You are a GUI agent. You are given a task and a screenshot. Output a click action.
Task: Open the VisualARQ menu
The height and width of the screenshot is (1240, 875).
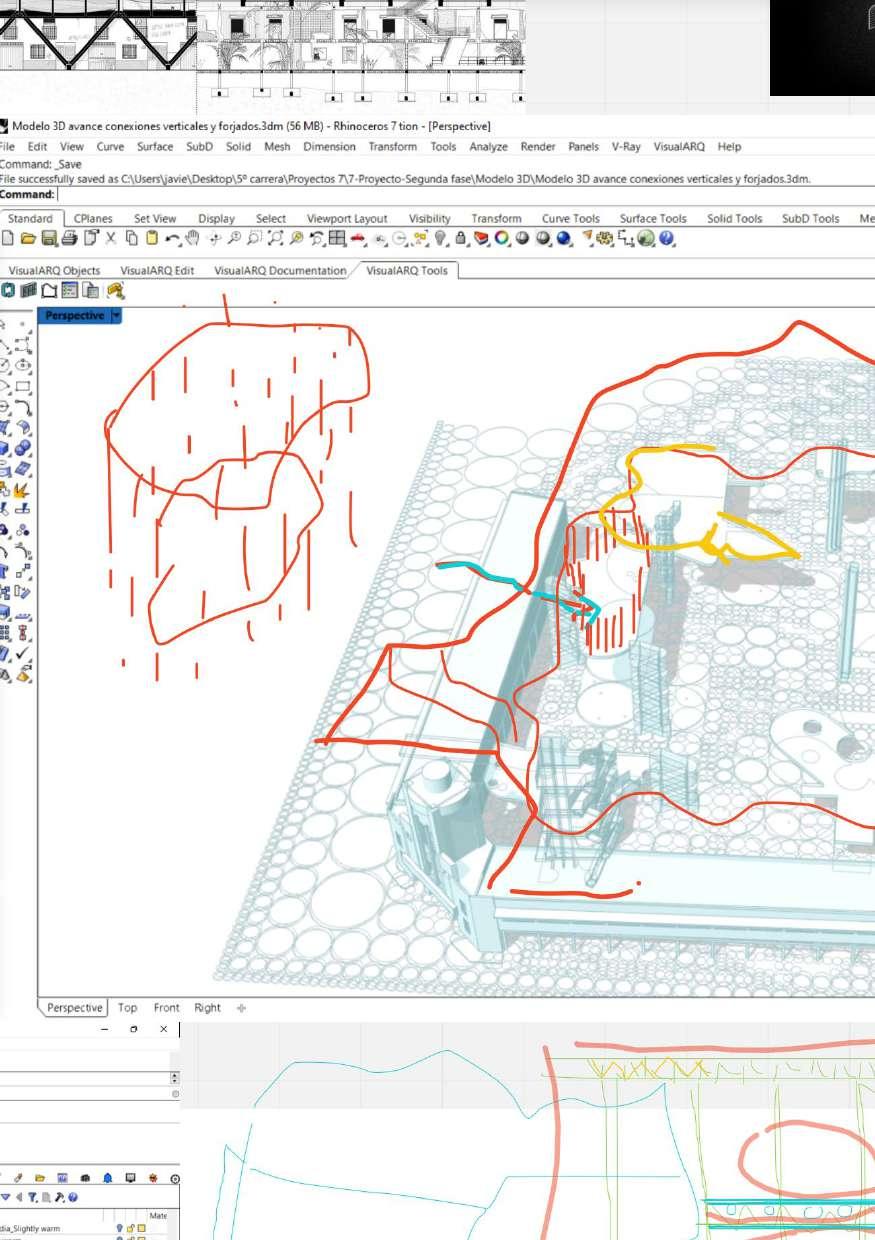point(679,146)
